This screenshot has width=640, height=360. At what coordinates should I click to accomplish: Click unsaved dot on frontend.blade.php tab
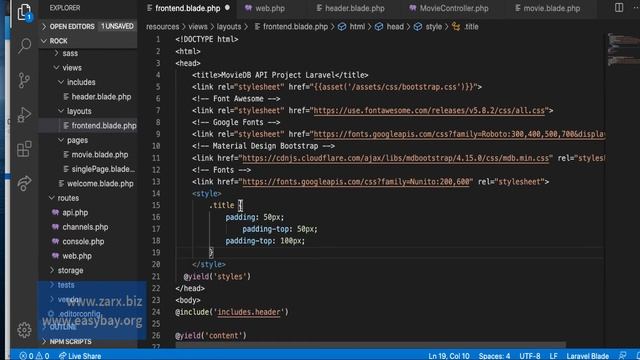pos(227,8)
